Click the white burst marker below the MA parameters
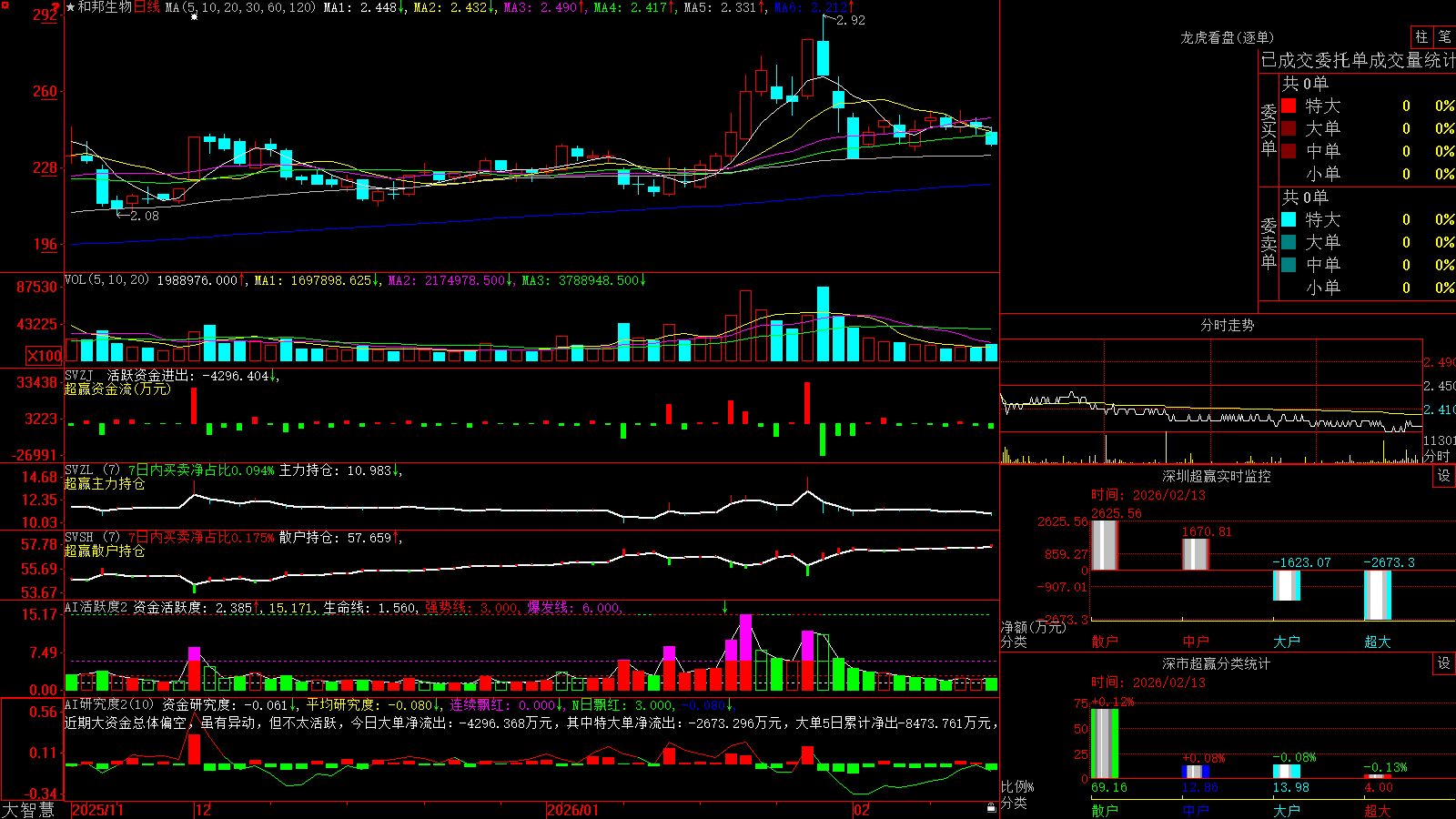The width and height of the screenshot is (1456, 819). [x=194, y=17]
